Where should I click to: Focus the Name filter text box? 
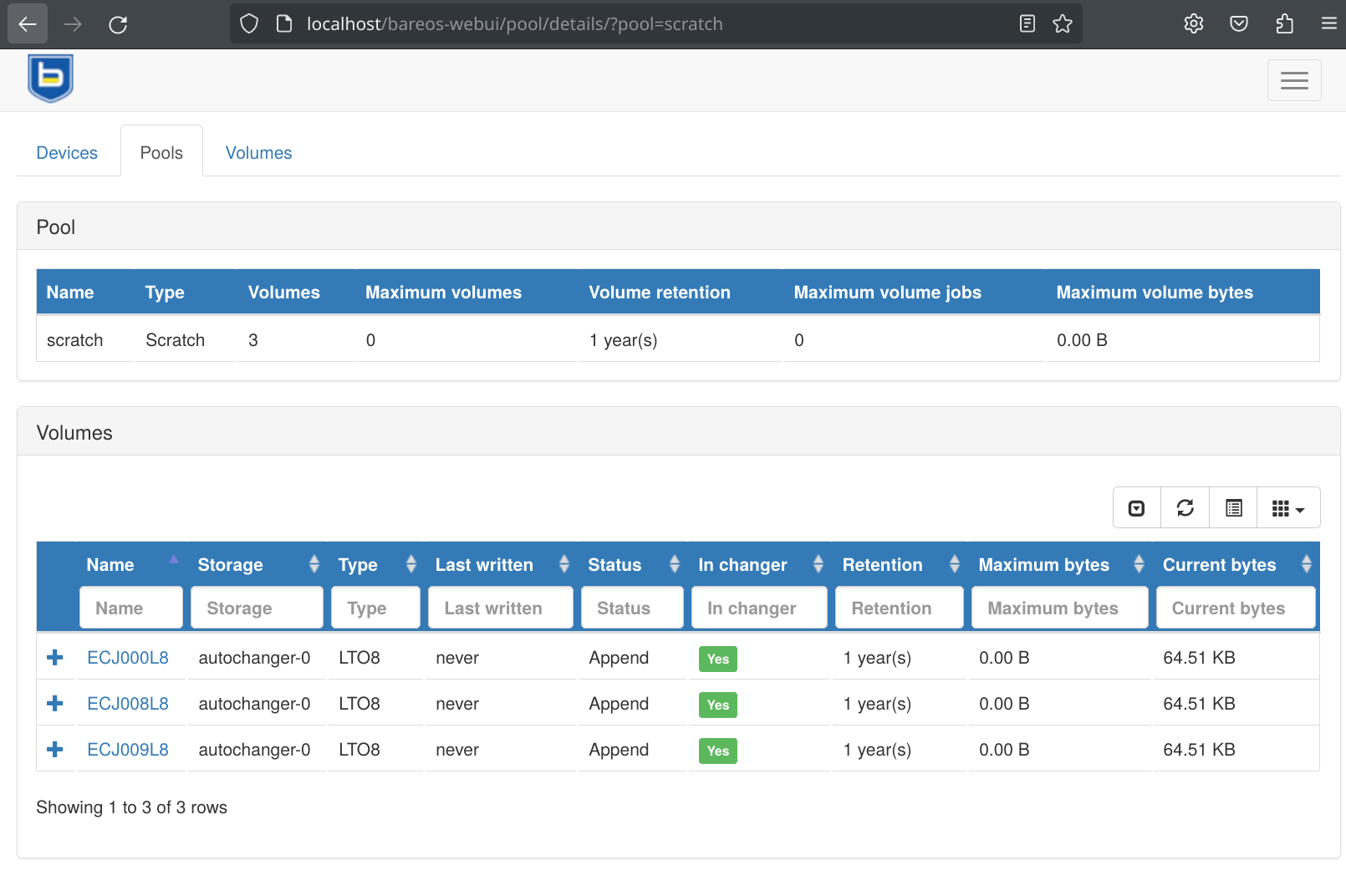click(x=131, y=608)
